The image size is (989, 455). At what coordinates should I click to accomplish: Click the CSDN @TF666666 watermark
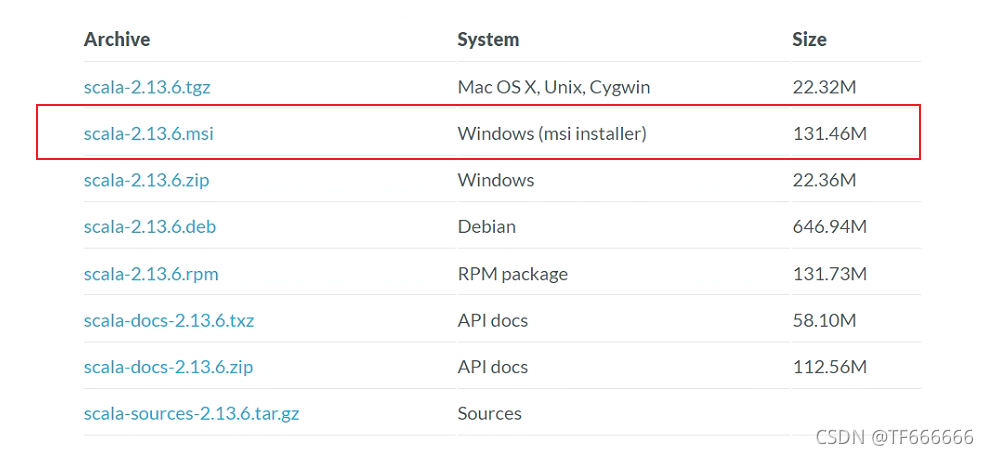(x=894, y=438)
